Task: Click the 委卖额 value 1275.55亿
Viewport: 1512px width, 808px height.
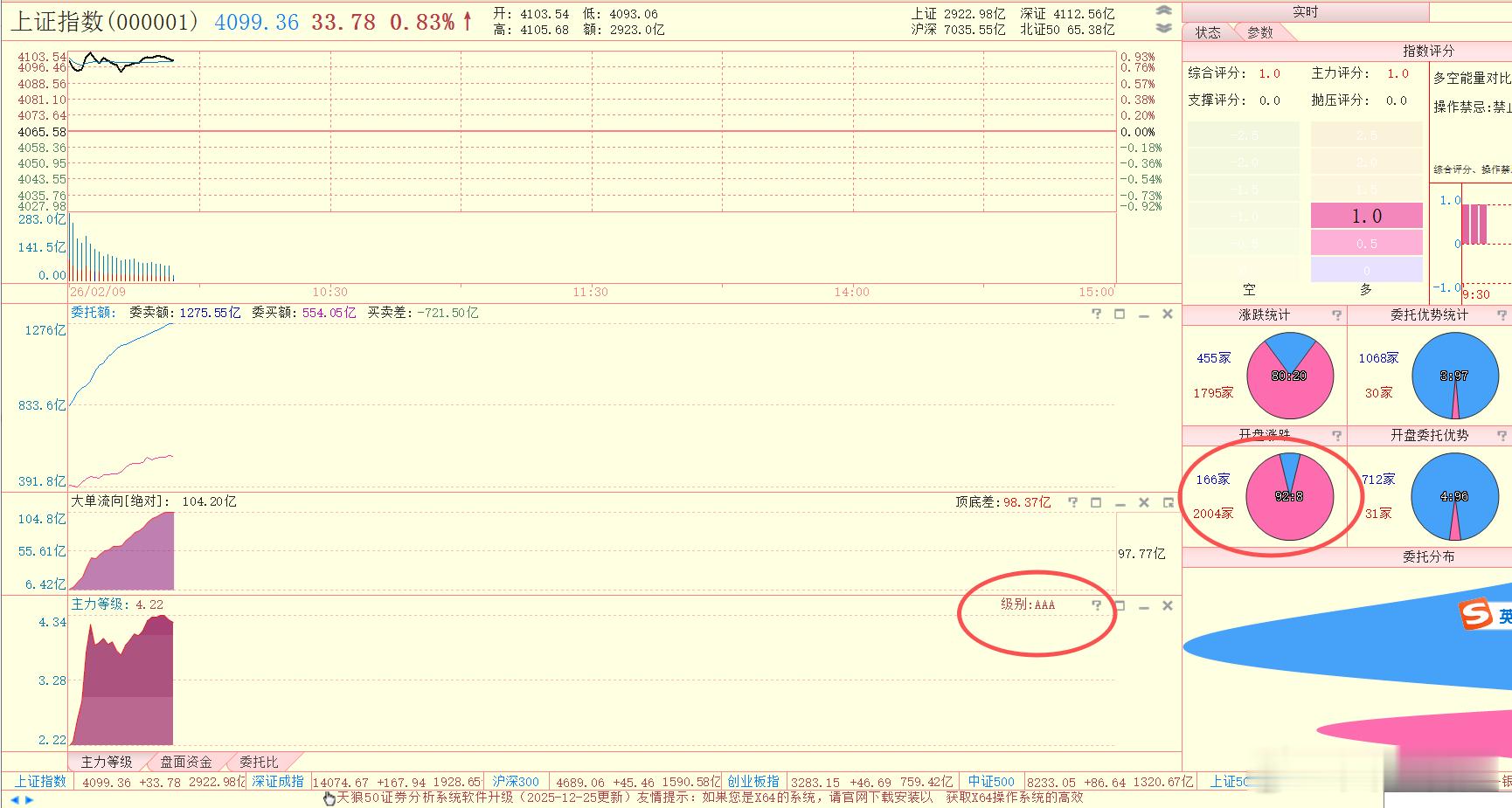Action: [x=210, y=313]
